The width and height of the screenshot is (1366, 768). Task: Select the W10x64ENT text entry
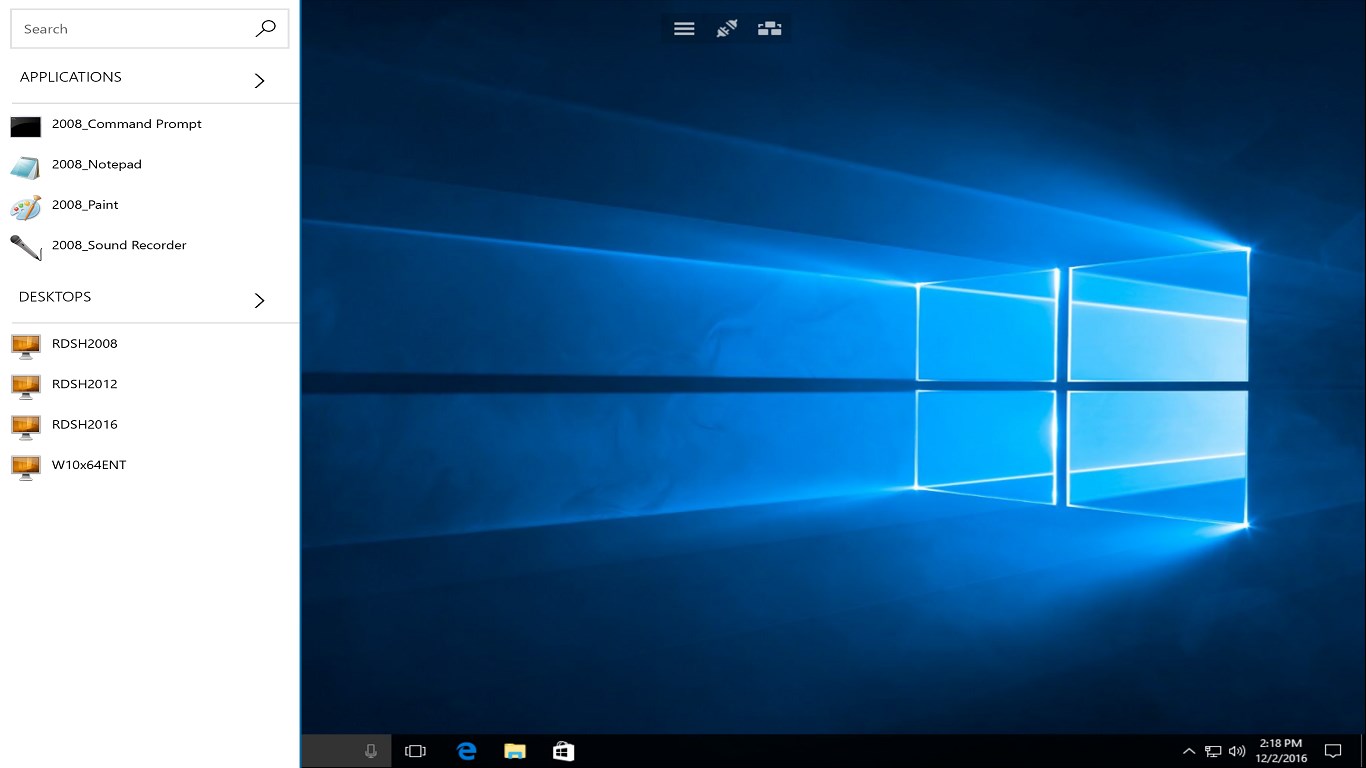[89, 464]
